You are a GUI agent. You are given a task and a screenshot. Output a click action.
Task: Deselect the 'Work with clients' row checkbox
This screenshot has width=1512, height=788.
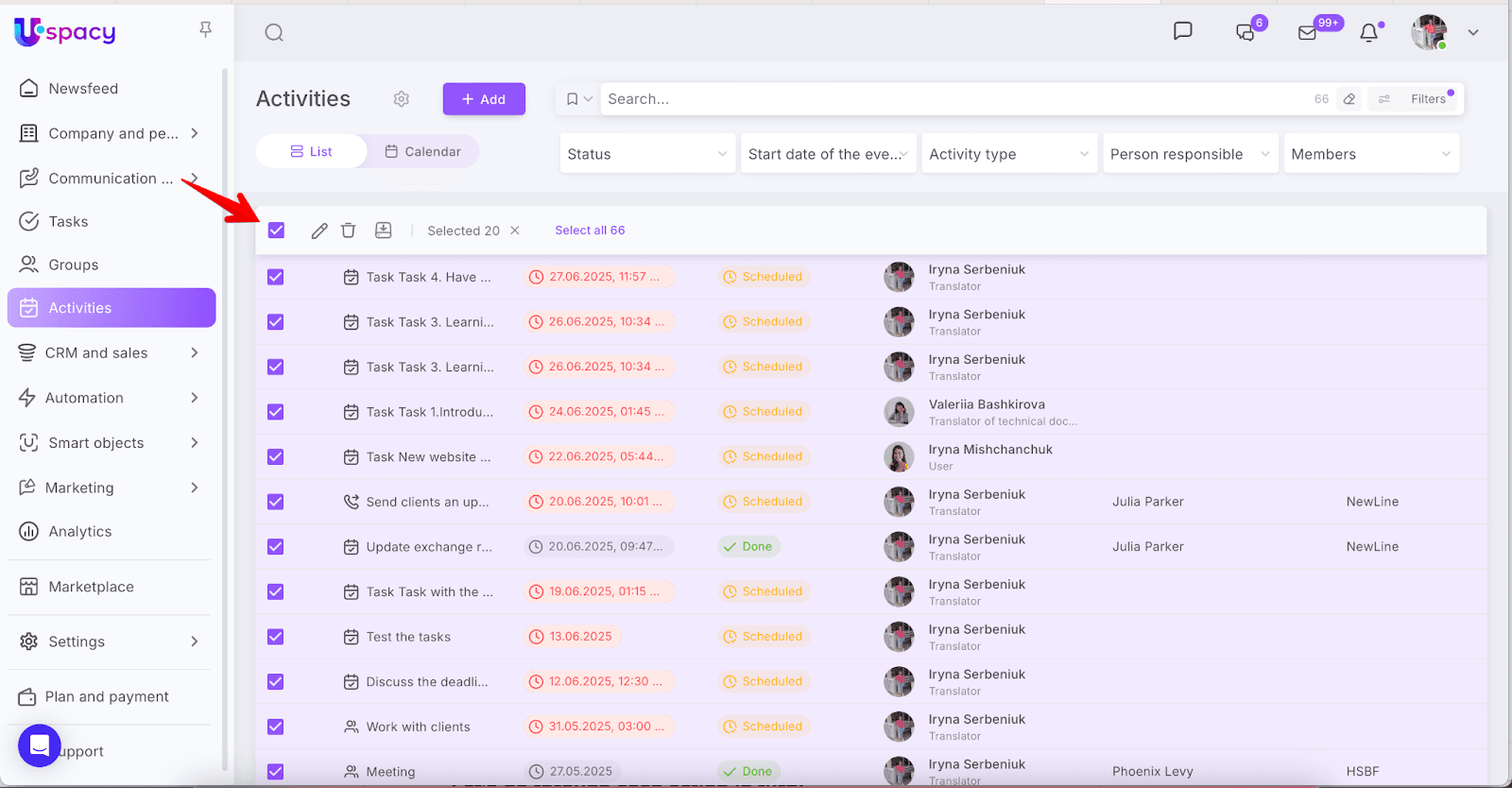(x=276, y=727)
